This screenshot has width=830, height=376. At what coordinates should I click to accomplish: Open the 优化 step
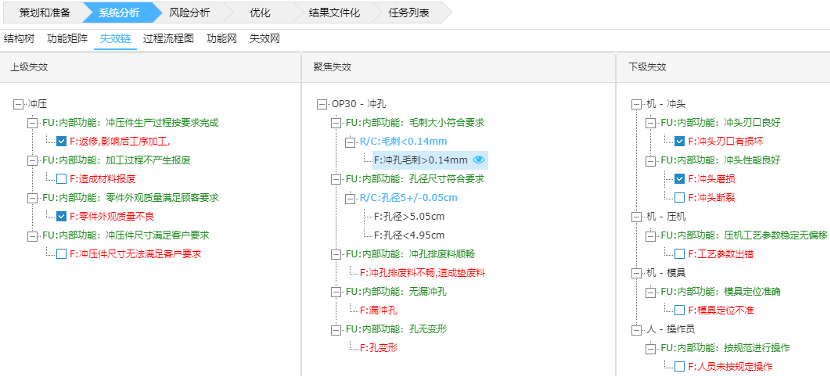point(259,13)
